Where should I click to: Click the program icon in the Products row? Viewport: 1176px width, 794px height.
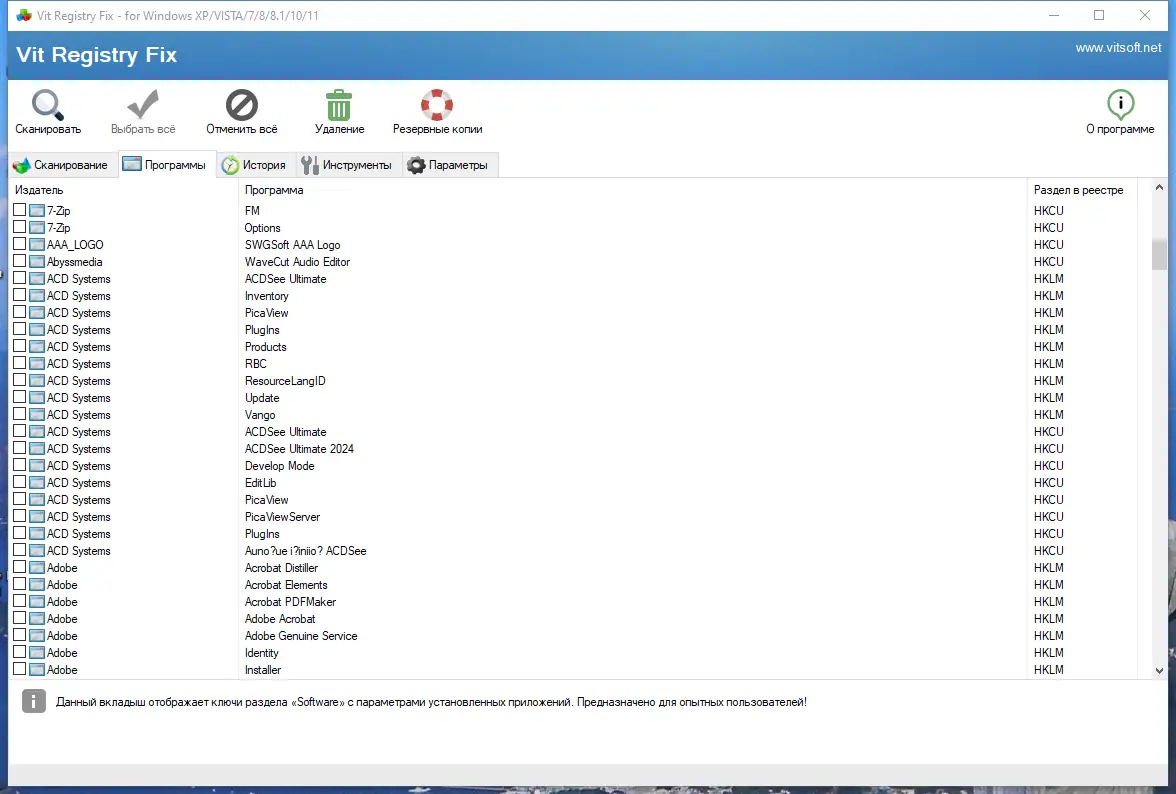(x=37, y=346)
